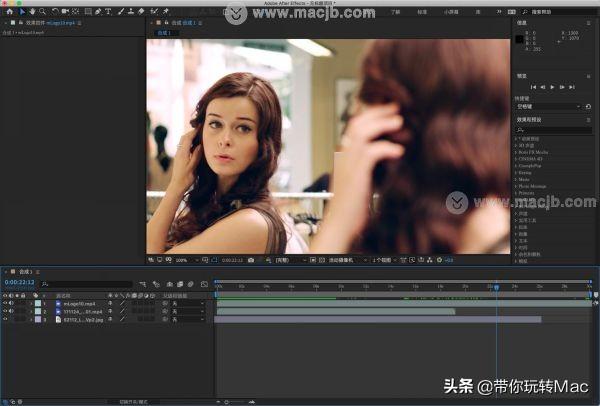Click the current time indicator playhead
This screenshot has height=406, width=600.
pyautogui.click(x=497, y=287)
